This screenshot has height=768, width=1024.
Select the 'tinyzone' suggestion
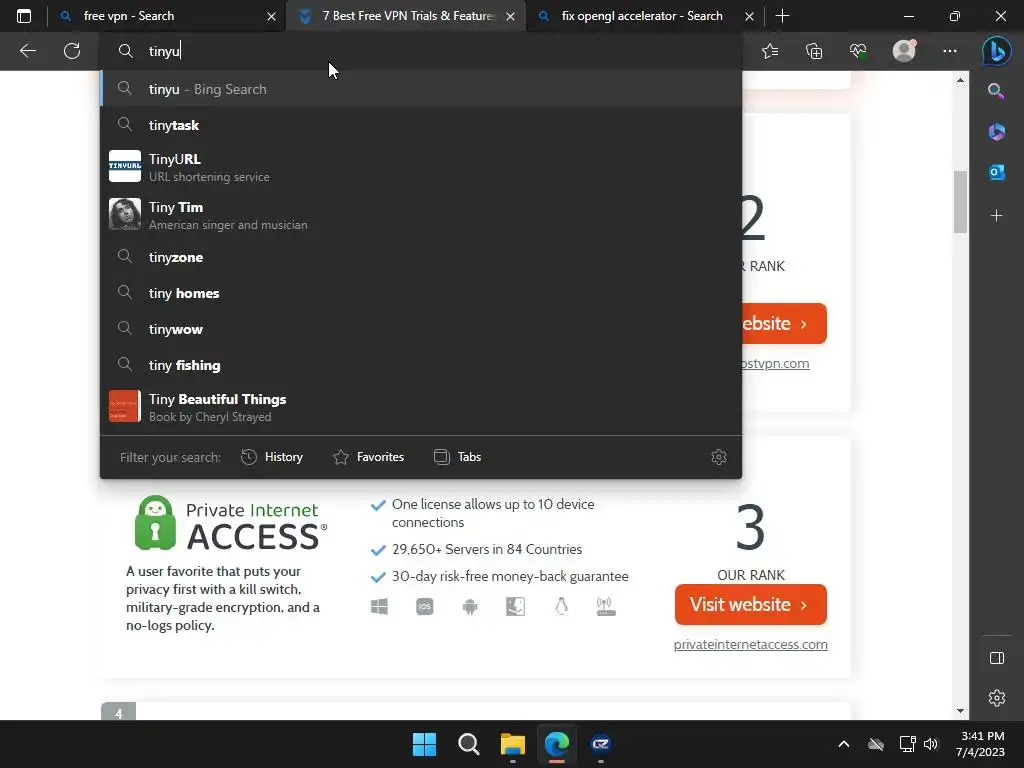click(x=421, y=257)
